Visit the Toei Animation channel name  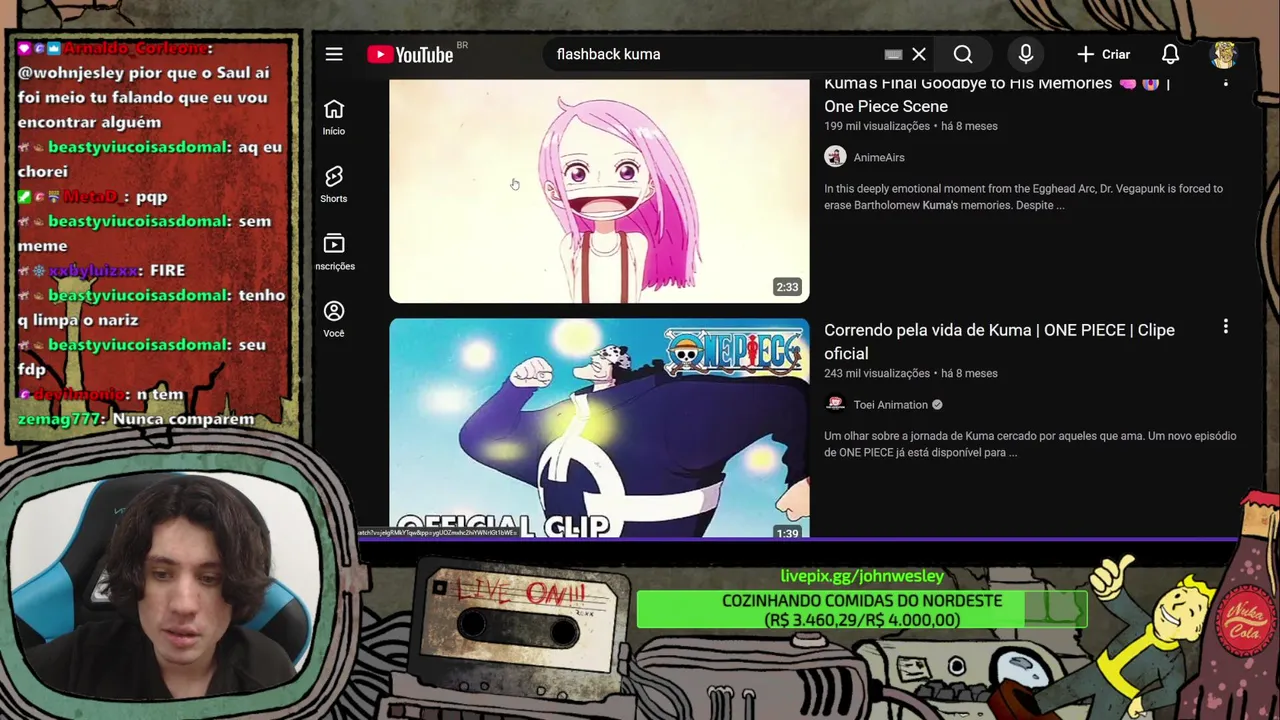[x=891, y=404]
